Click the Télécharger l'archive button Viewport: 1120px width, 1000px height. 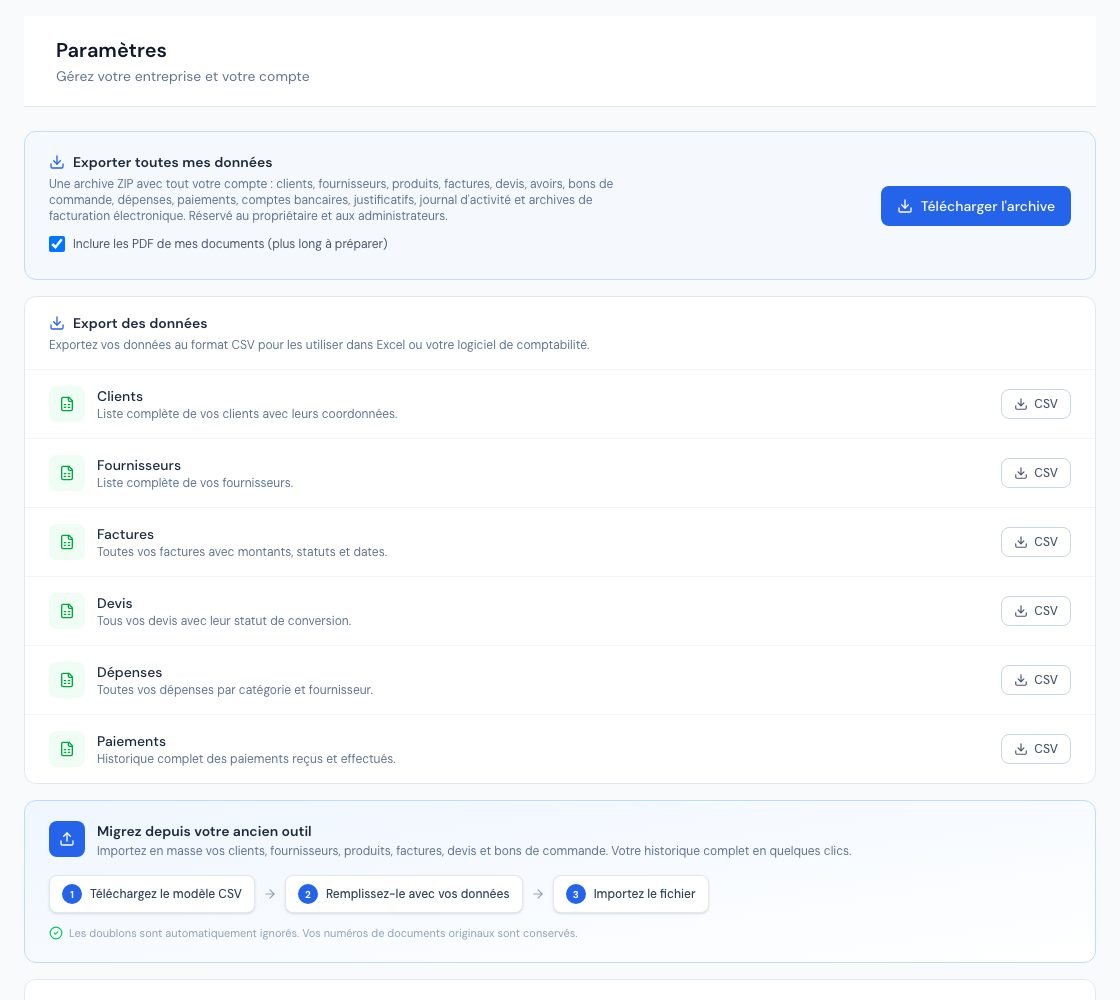click(x=975, y=206)
